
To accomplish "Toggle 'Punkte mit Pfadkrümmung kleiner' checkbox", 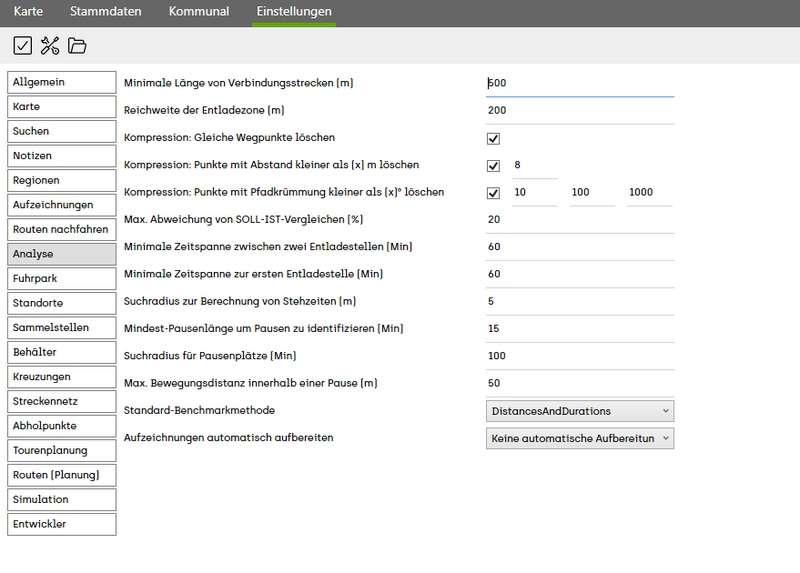I will point(493,193).
